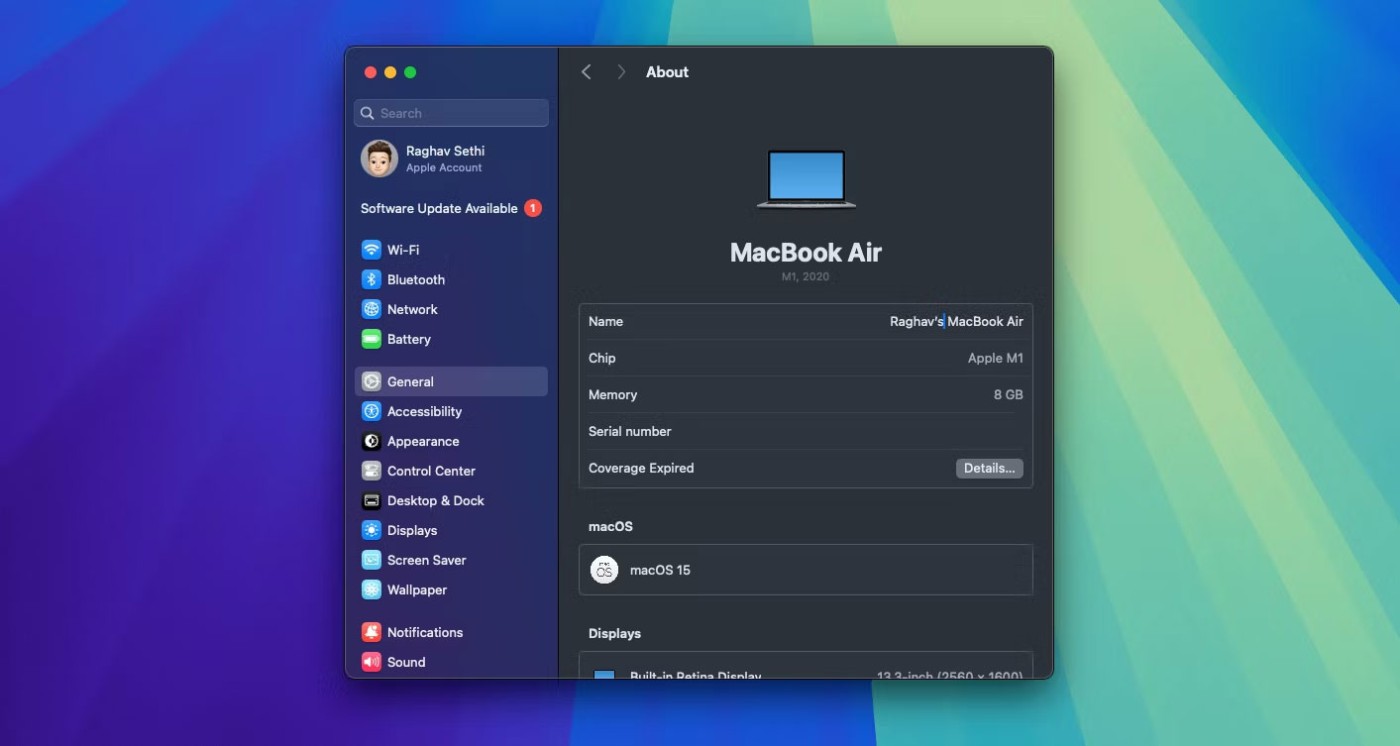Navigate back with the left chevron
1400x746 pixels.
(x=587, y=72)
